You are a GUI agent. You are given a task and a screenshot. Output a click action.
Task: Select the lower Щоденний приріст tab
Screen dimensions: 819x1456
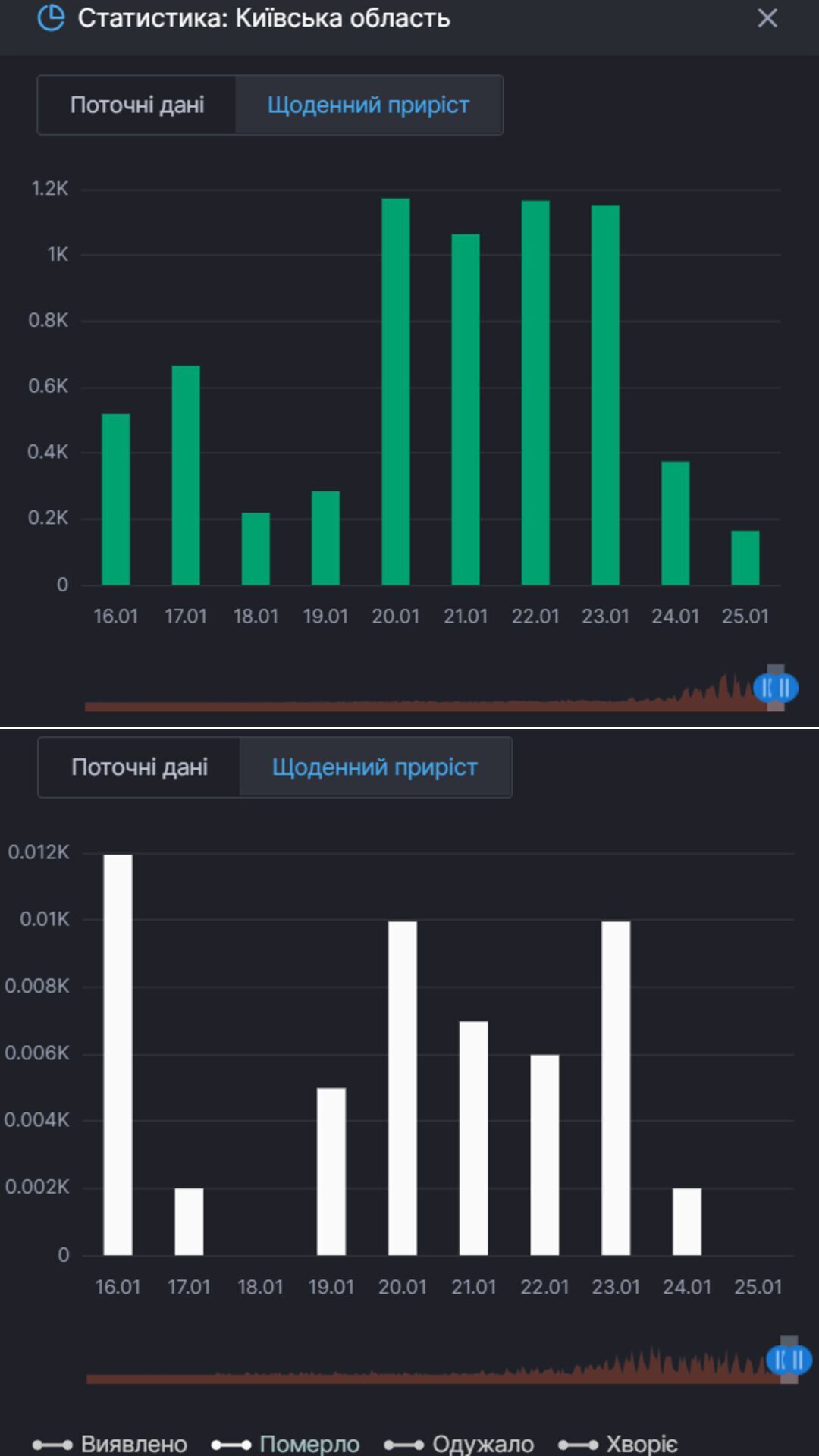click(x=375, y=767)
